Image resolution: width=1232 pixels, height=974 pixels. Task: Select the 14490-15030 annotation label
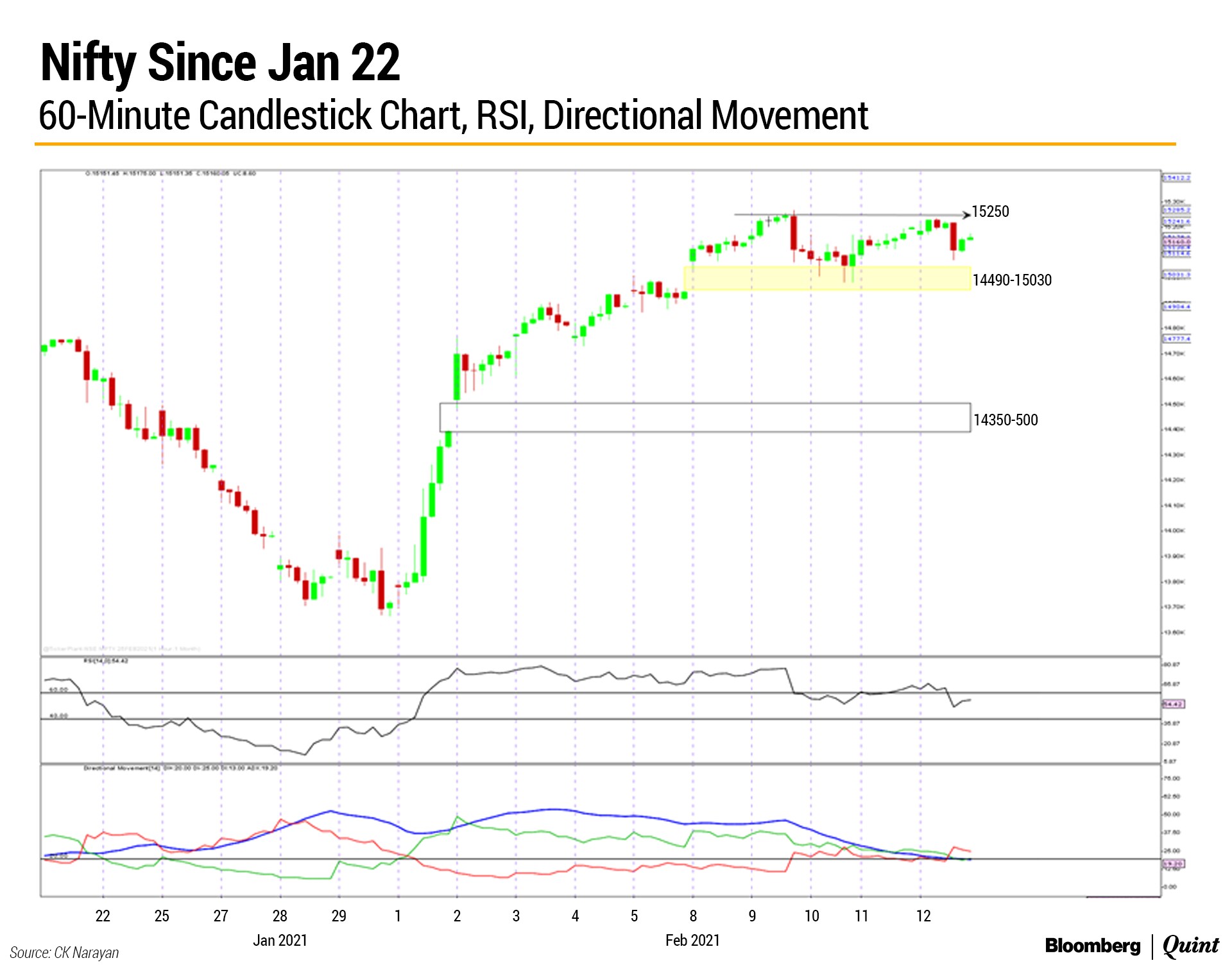pos(1012,280)
